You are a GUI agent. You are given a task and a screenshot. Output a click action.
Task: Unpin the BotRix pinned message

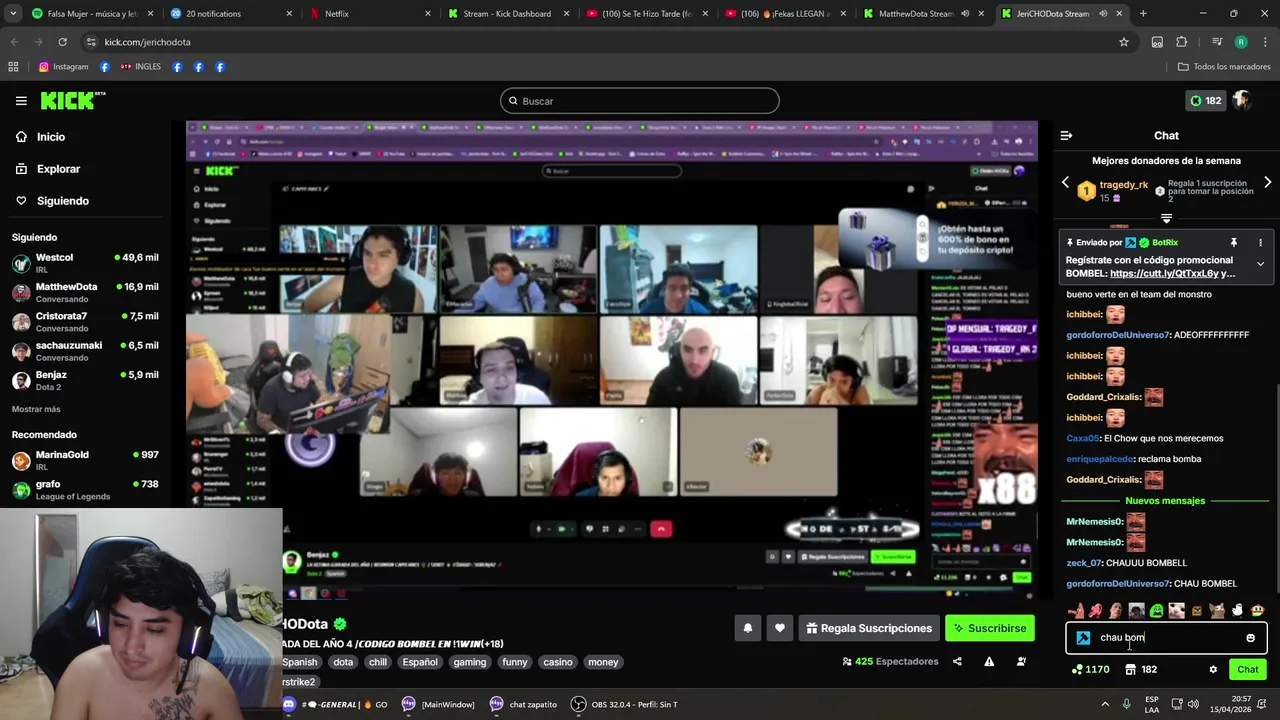[x=1233, y=243]
